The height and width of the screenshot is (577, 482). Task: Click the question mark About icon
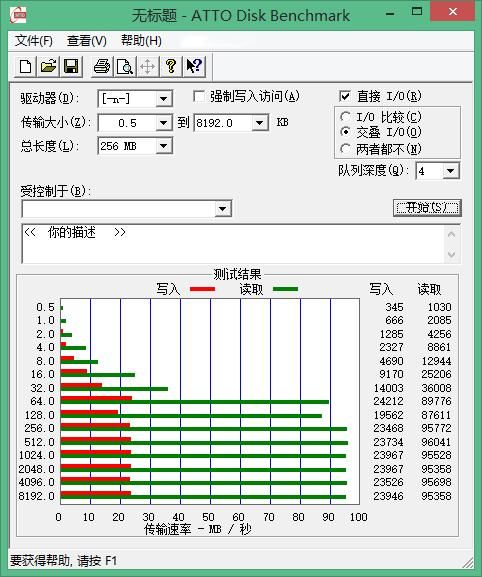[x=171, y=67]
